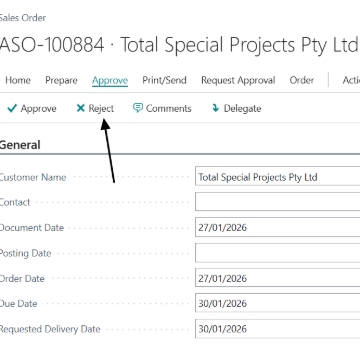Click the Comments speech bubble icon
360x360 pixels.
[138, 108]
